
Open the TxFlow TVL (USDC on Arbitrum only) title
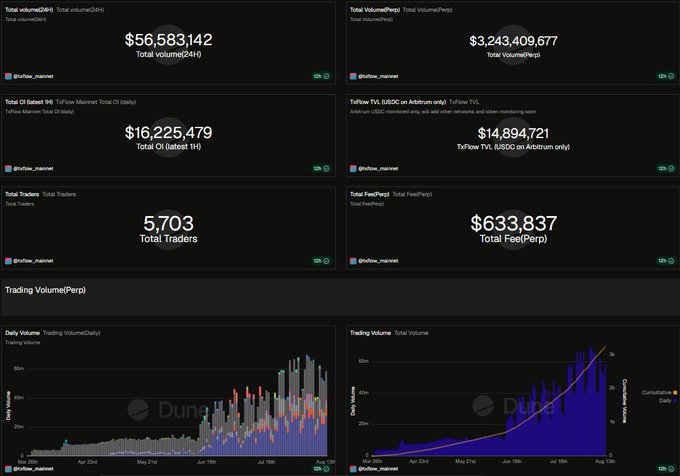coord(398,102)
